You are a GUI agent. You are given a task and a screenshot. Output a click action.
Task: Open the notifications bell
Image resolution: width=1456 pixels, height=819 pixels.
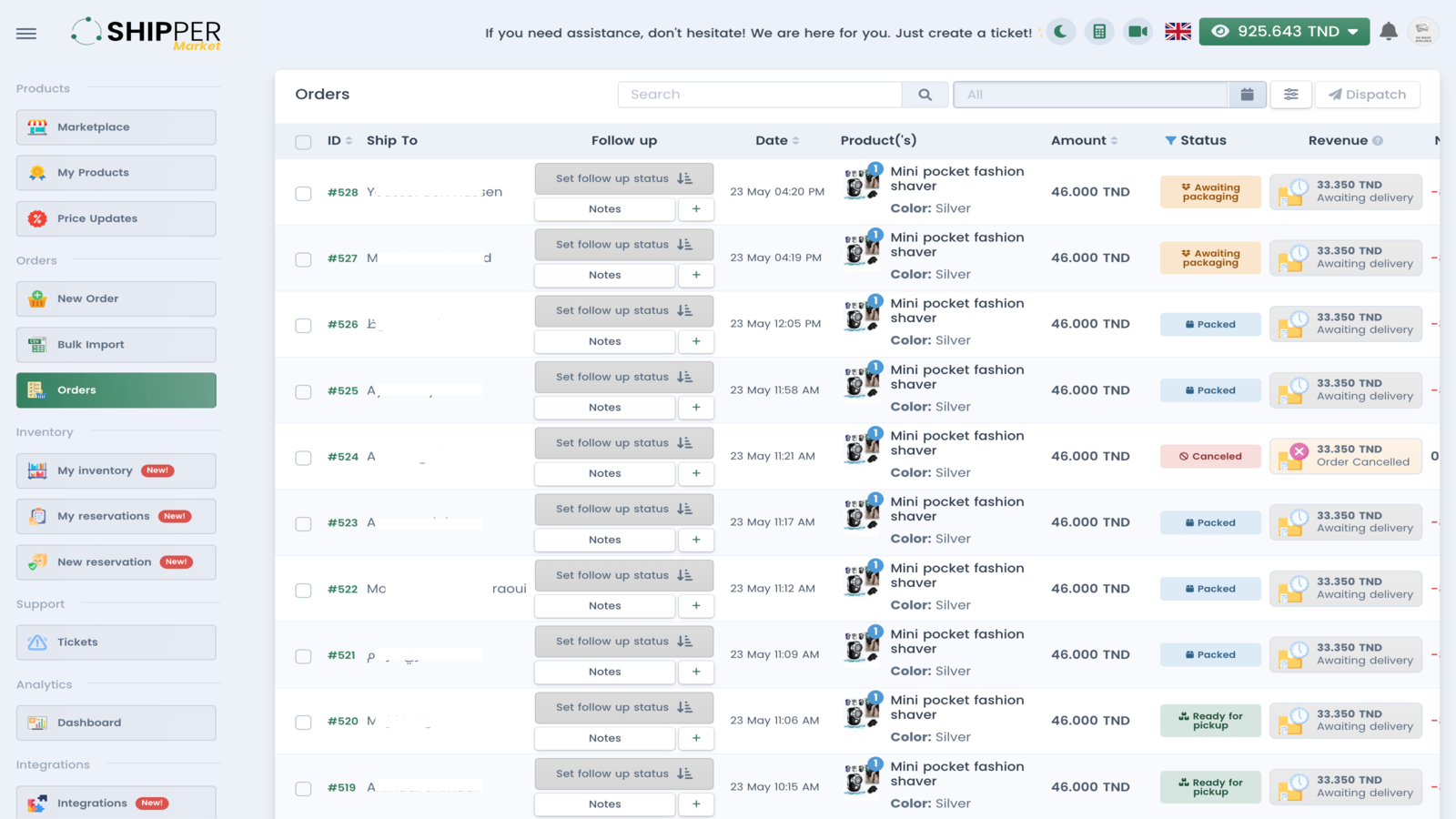(x=1389, y=32)
